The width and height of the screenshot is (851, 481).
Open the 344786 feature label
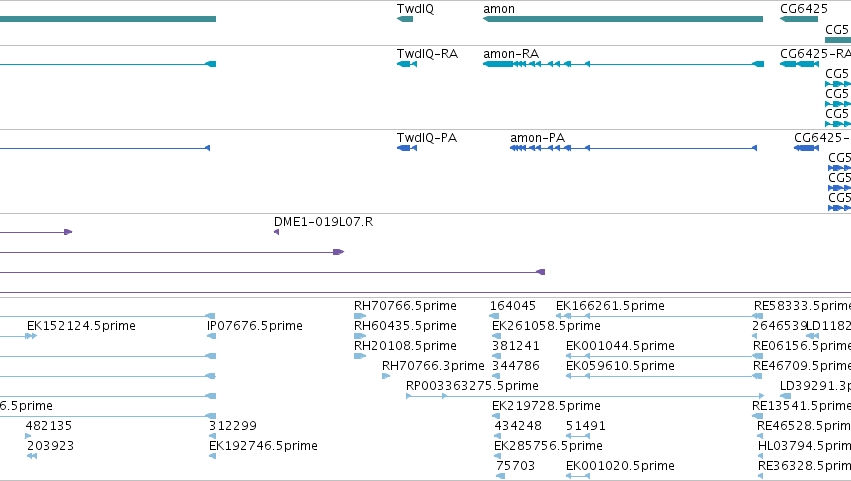516,366
